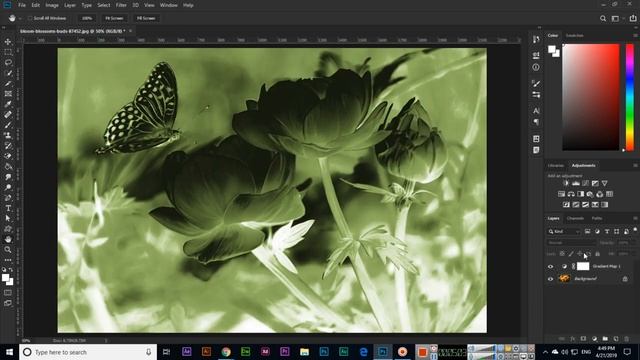Toggle lock image pixels brush icon

pos(571,254)
